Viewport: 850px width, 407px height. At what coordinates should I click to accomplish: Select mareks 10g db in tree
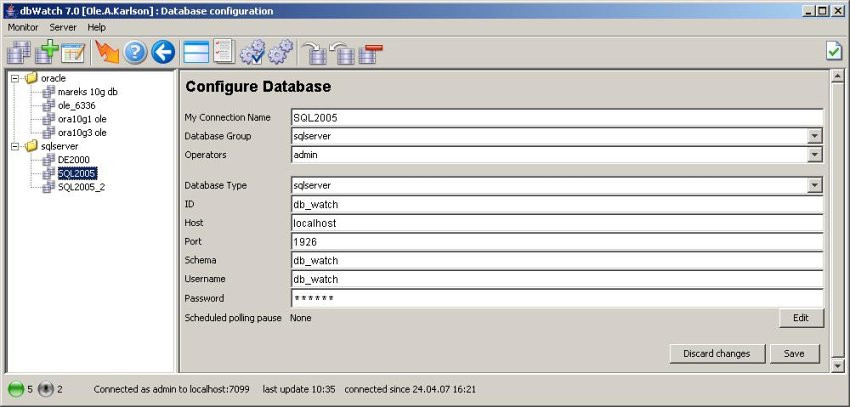[x=87, y=92]
